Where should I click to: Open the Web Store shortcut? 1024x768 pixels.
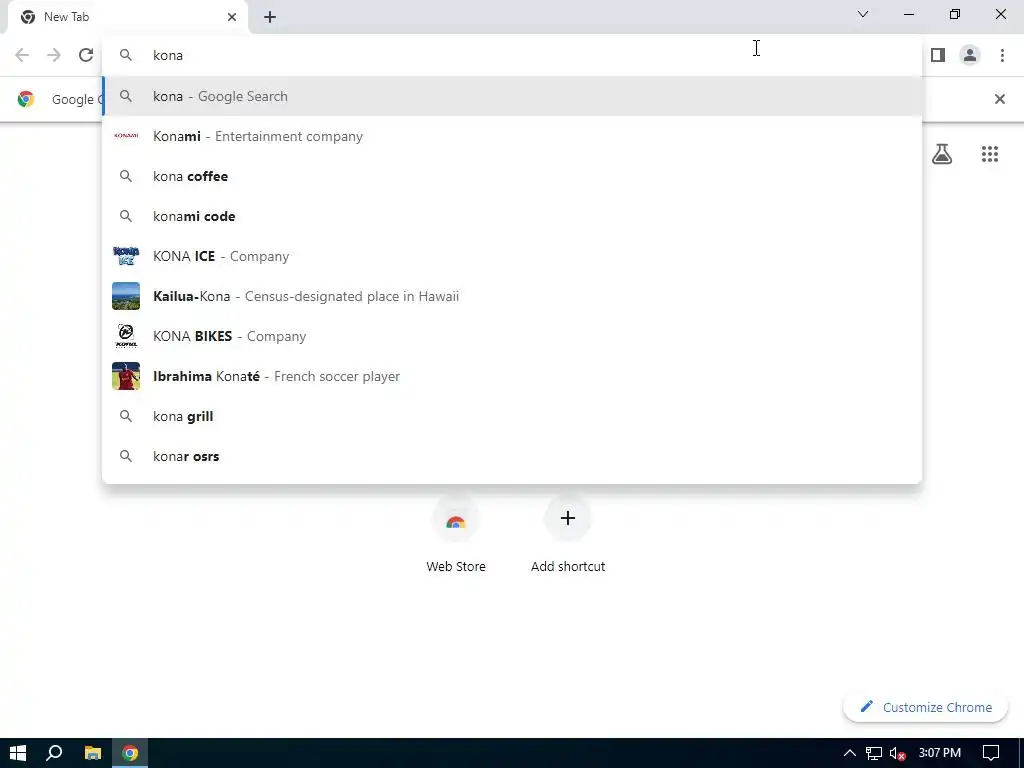point(456,536)
